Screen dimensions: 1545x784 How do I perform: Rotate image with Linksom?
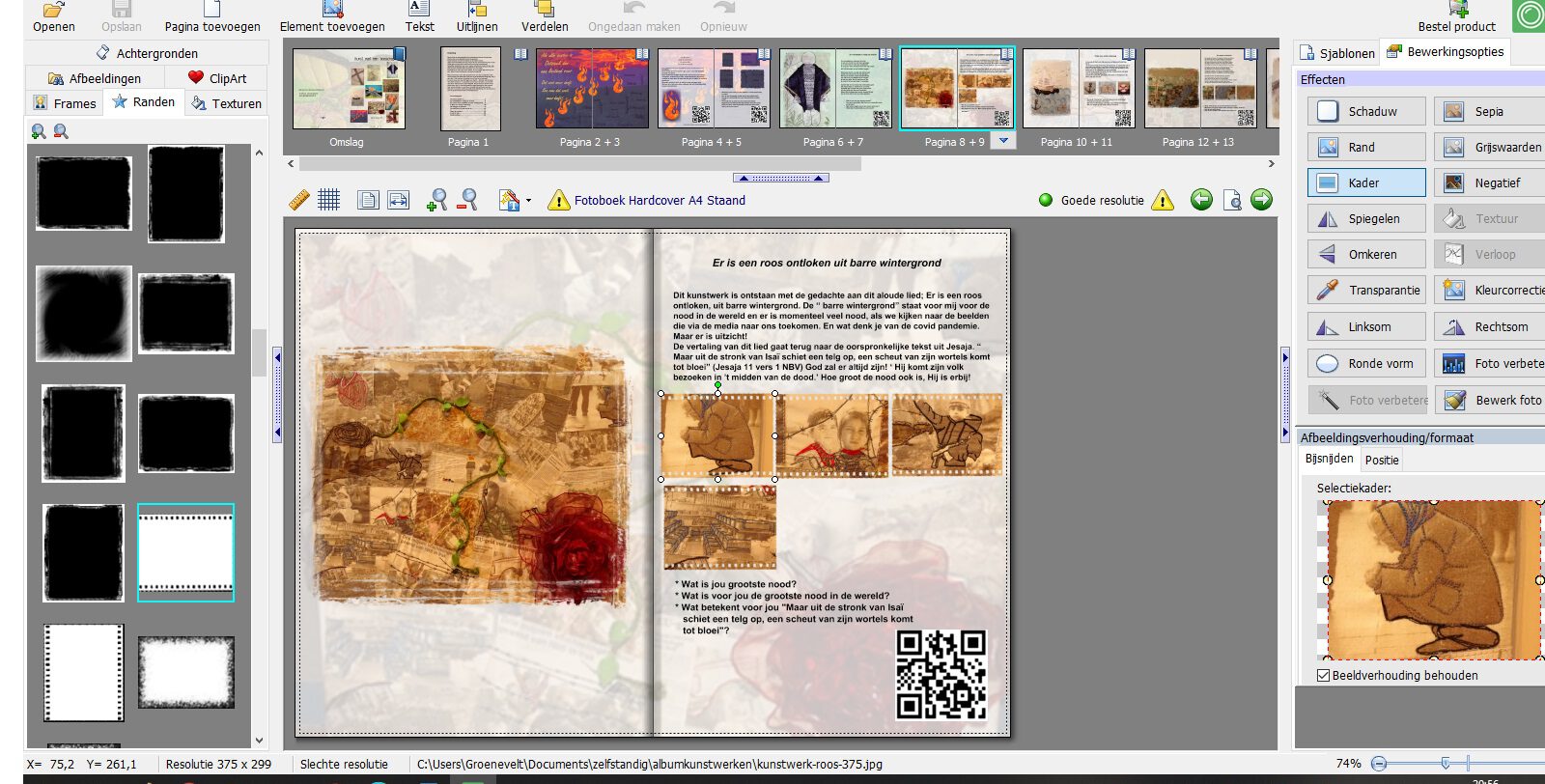(1366, 326)
